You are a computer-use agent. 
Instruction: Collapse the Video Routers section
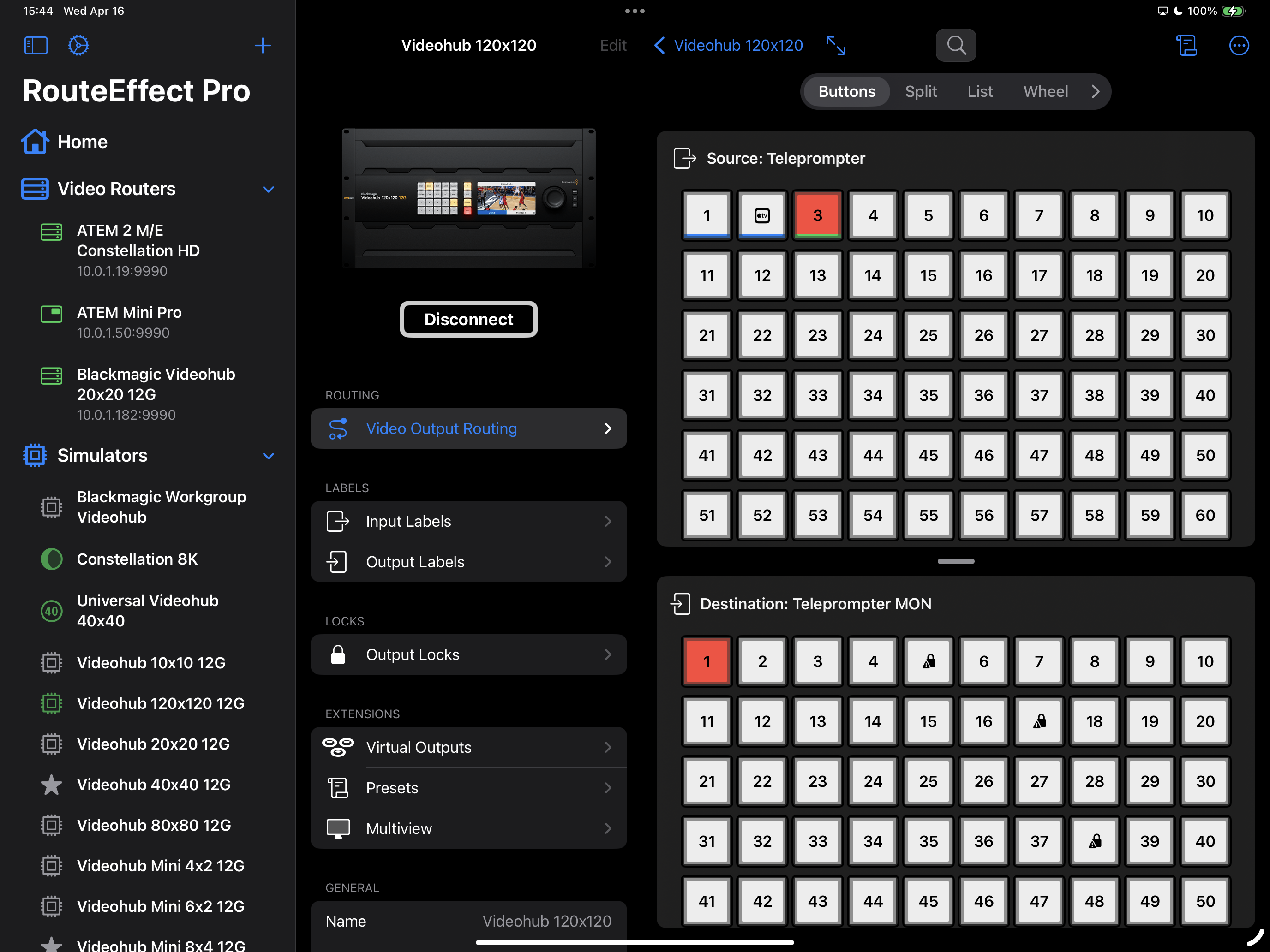point(268,189)
